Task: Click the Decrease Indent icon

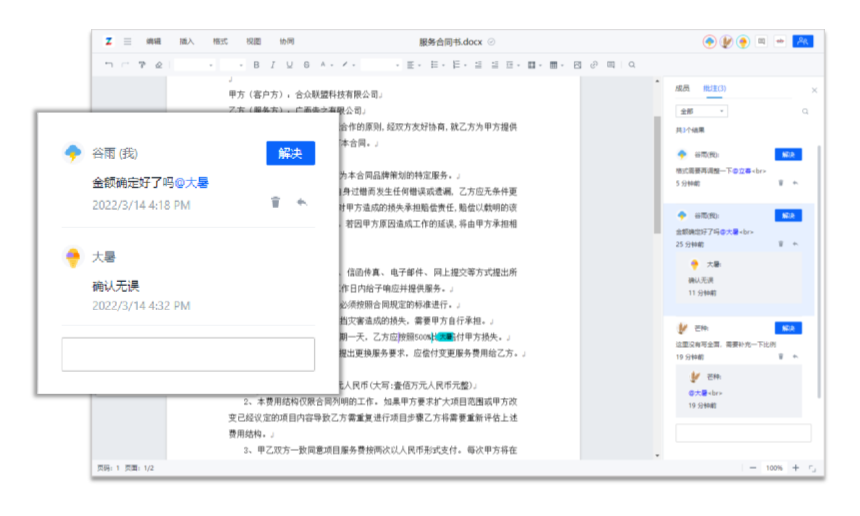Action: pos(478,65)
